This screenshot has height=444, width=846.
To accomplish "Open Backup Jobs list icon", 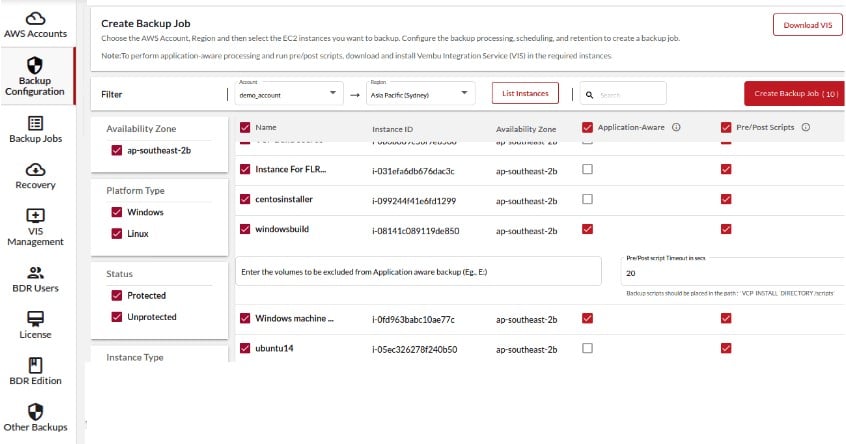I will [35, 123].
